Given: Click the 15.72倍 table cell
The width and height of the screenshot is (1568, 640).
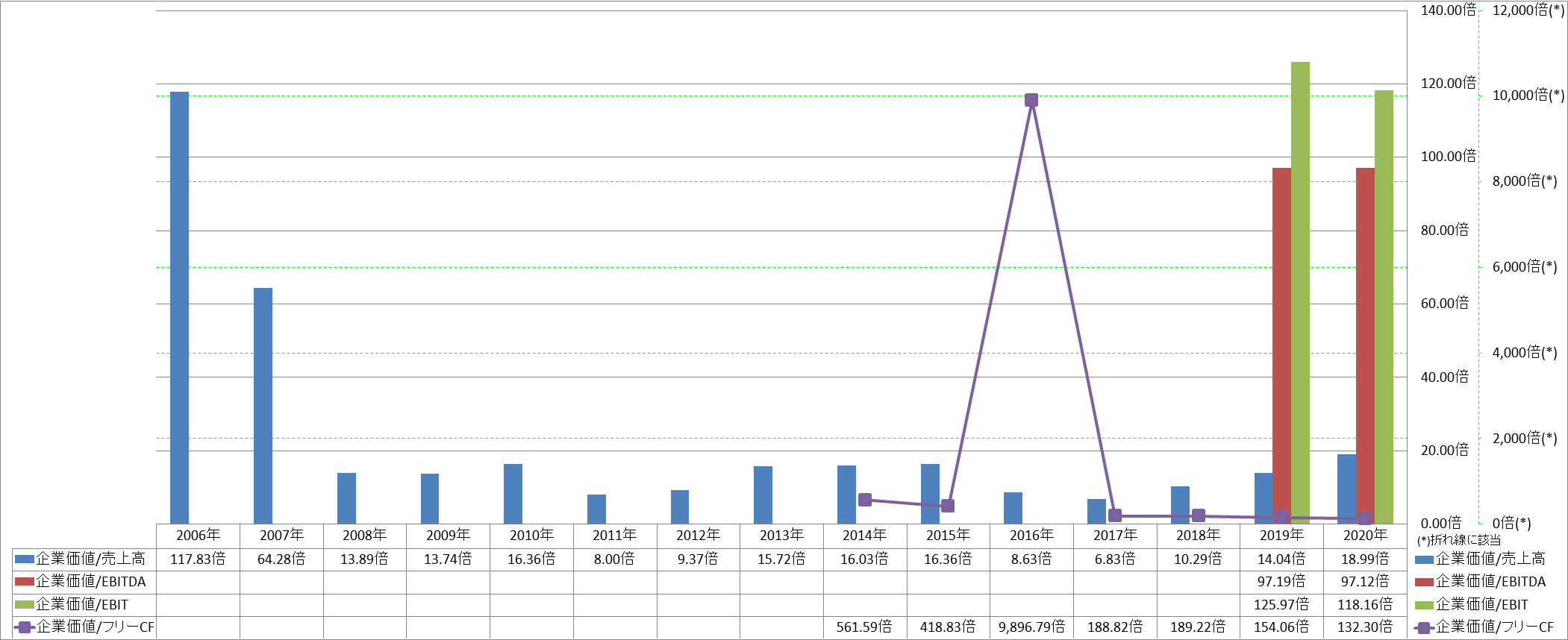Looking at the screenshot, I should coord(781,559).
